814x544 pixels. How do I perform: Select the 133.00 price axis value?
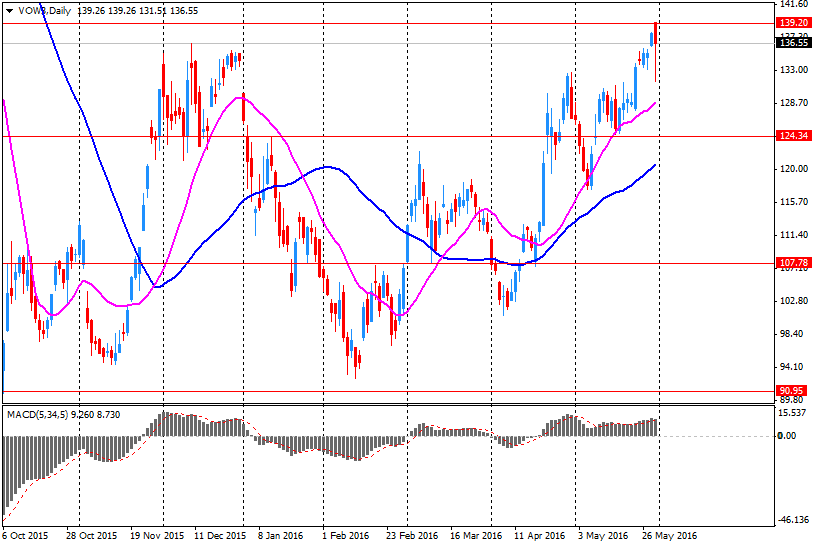click(794, 70)
